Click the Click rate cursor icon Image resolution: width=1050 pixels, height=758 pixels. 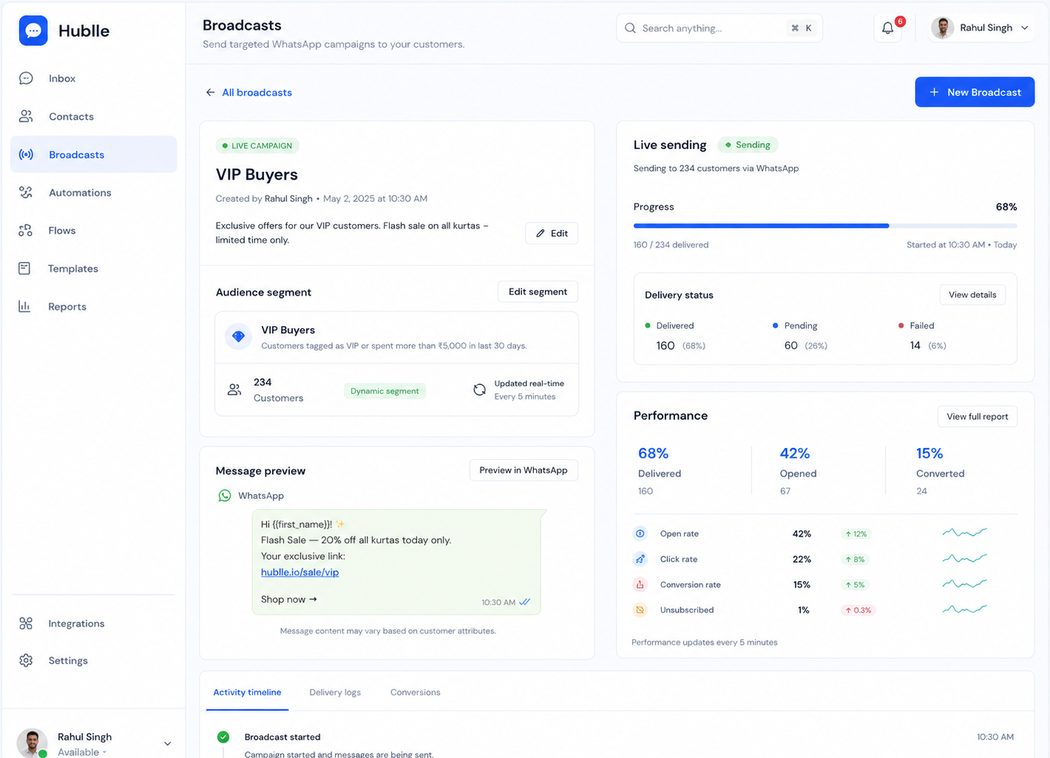click(x=640, y=559)
